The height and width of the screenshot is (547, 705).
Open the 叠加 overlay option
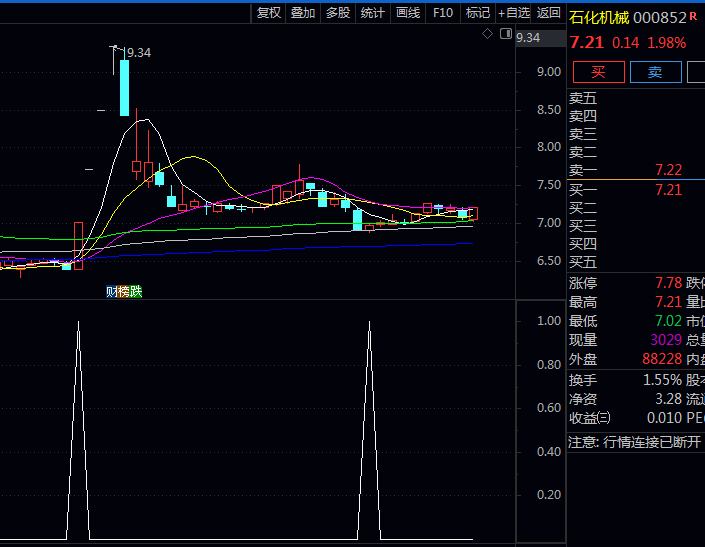[303, 13]
